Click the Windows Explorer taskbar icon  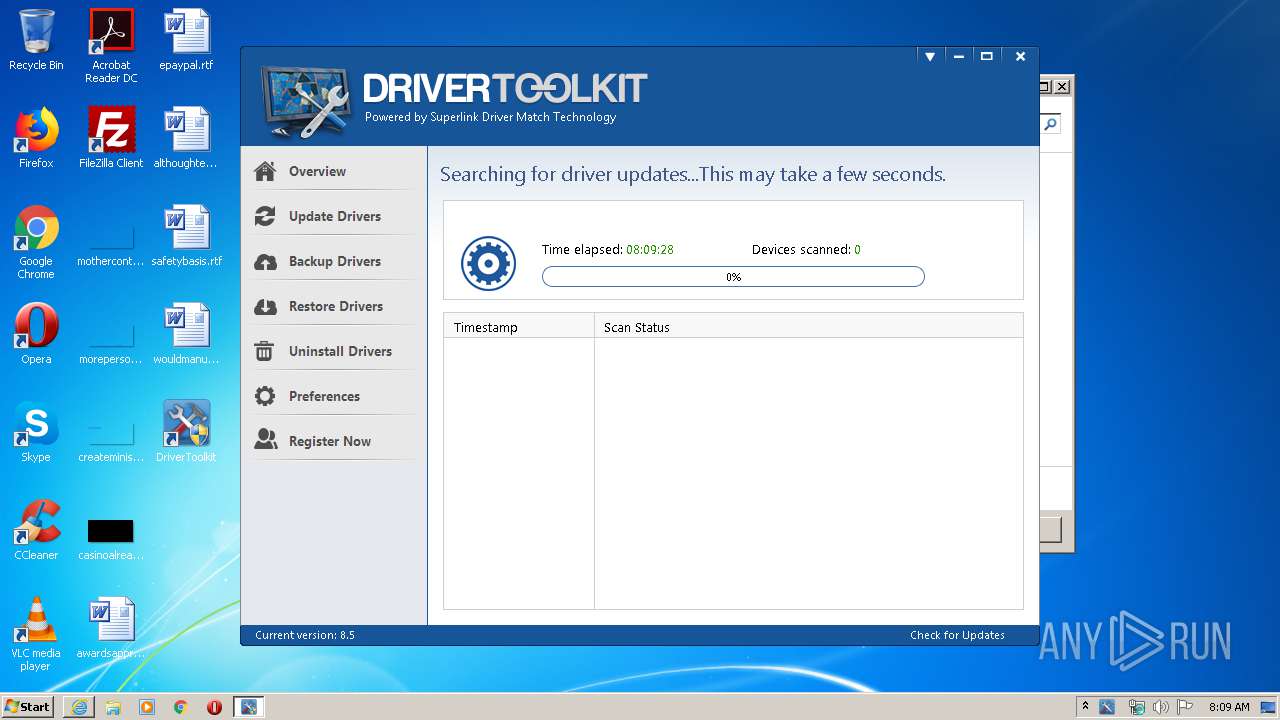(x=113, y=707)
